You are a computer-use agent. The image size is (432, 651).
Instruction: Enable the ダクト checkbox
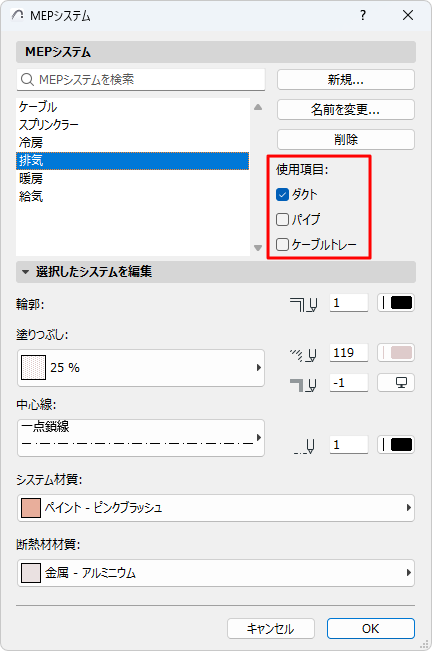point(282,194)
